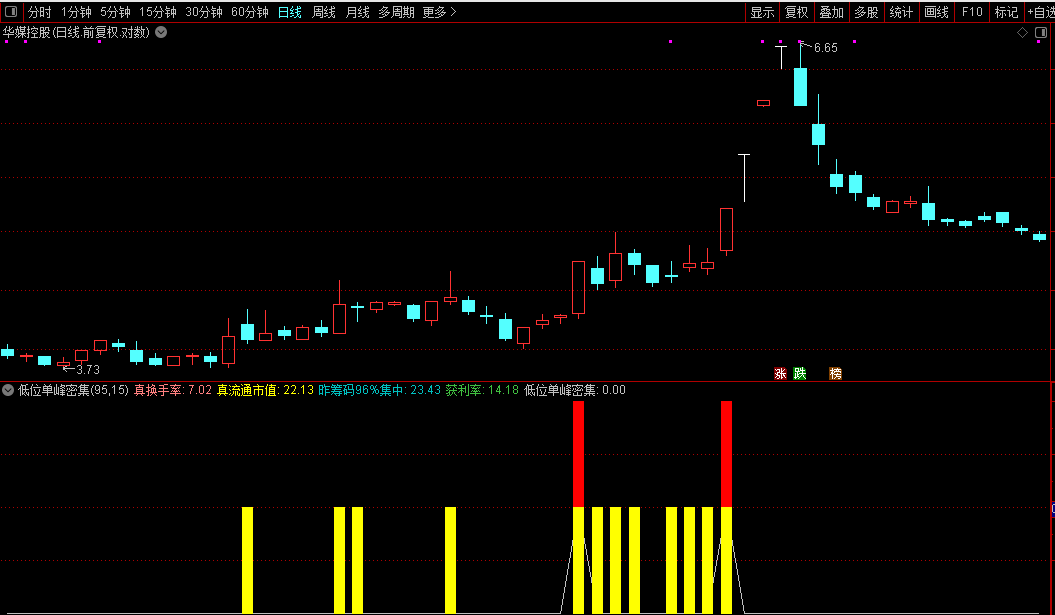Switch to 分时 intraday chart

[x=40, y=12]
